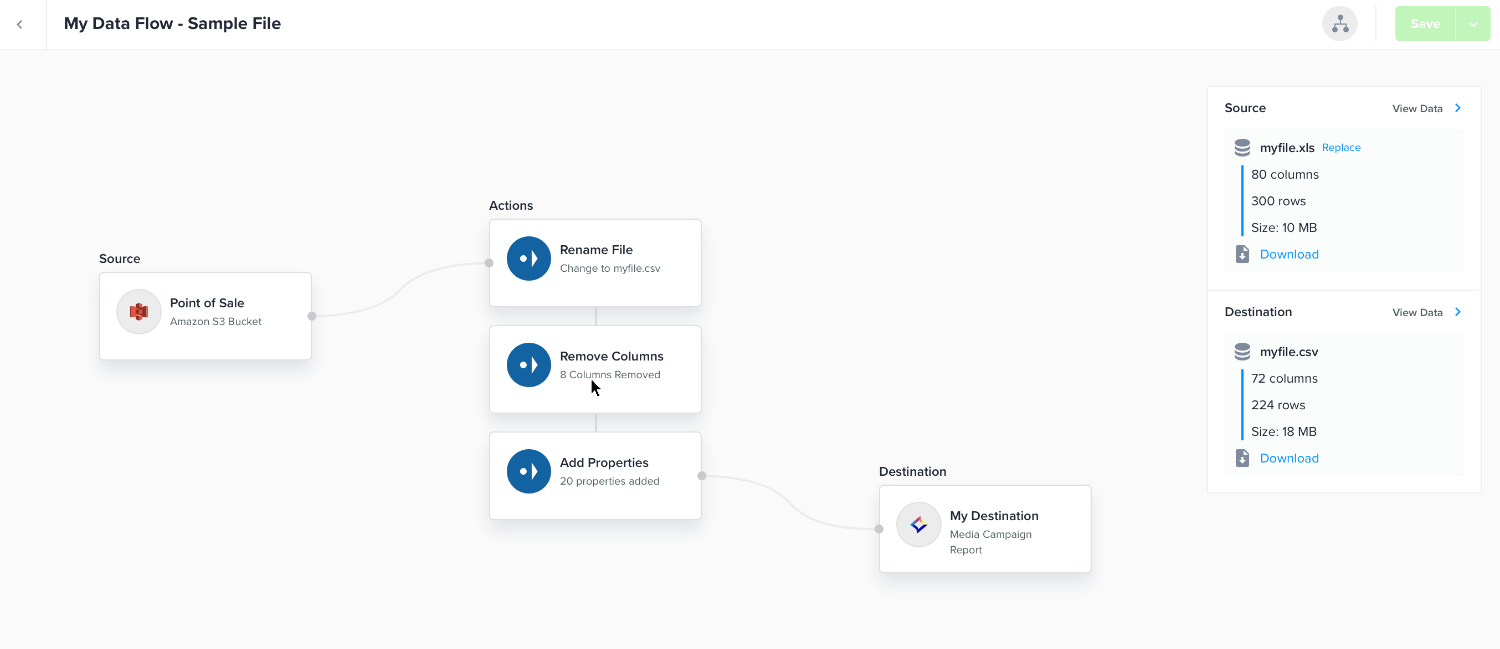Screen dimensions: 1500x649
Task: Click the Amazon S3 Bucket source icon
Action: coord(139,312)
